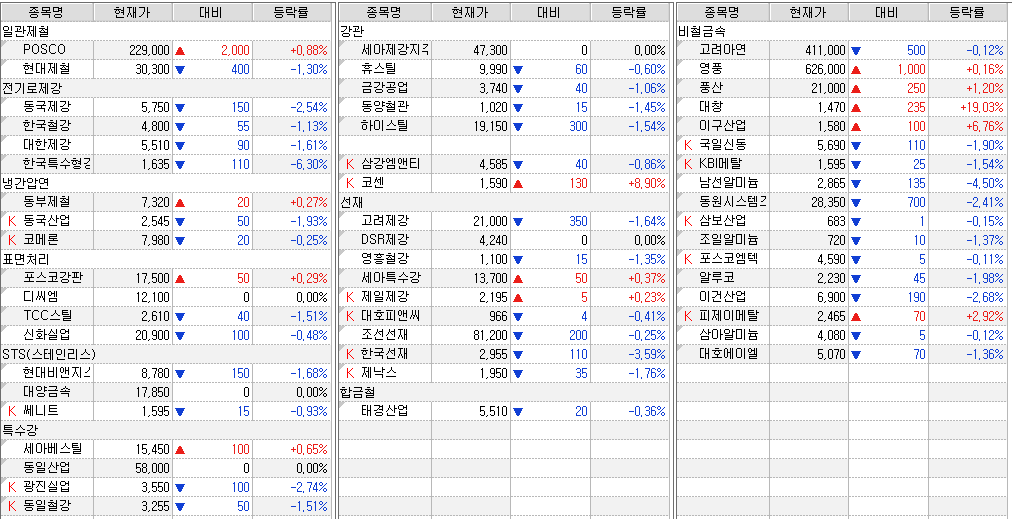Click the K marker next to 쎄니트

(x=12, y=411)
